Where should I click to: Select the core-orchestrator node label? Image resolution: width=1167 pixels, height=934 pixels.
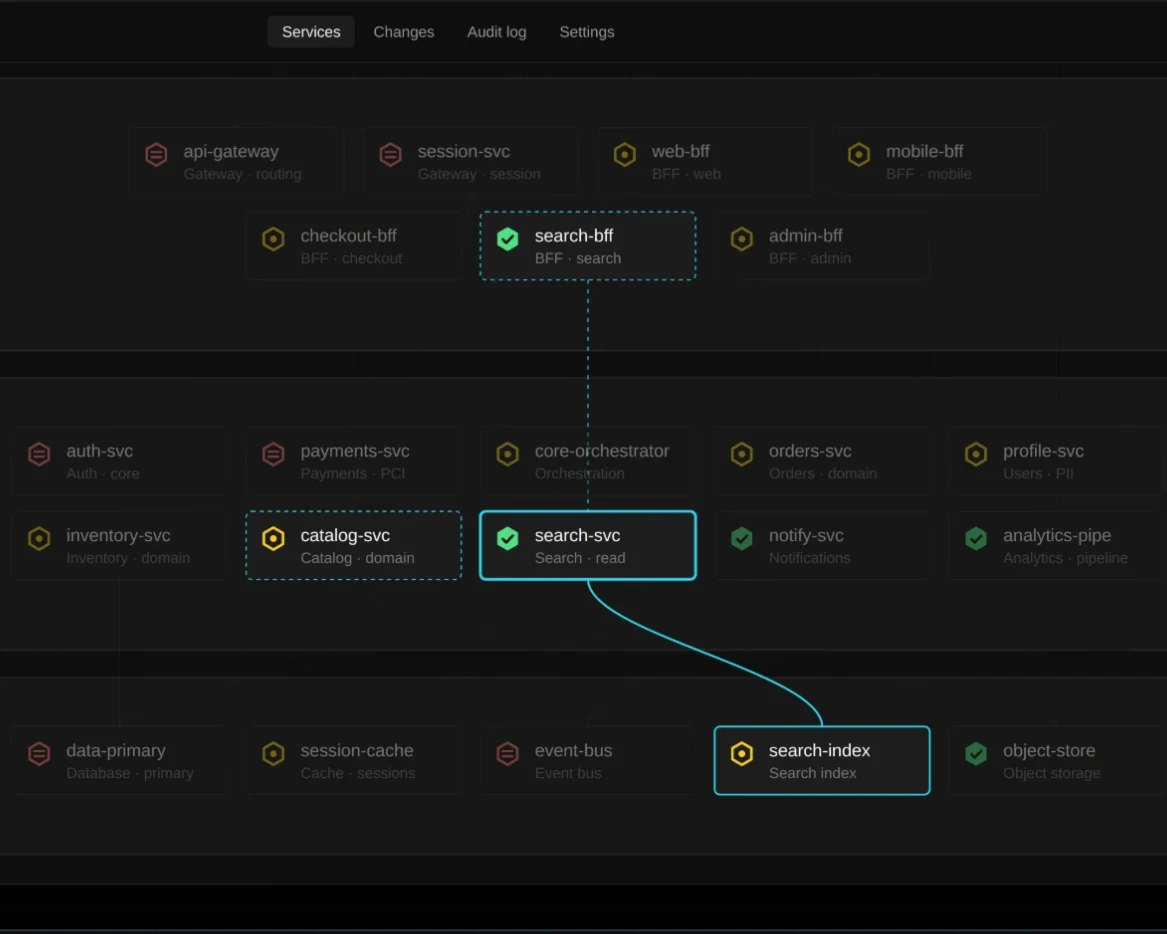point(602,451)
